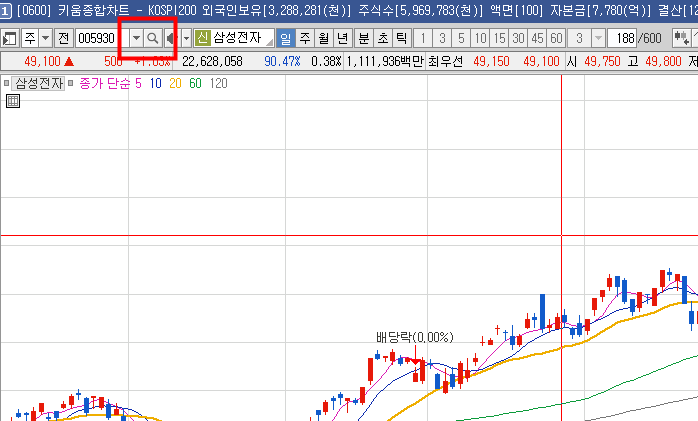Select the 초 second chart period
Viewport: 698px width, 421px height.
383,39
